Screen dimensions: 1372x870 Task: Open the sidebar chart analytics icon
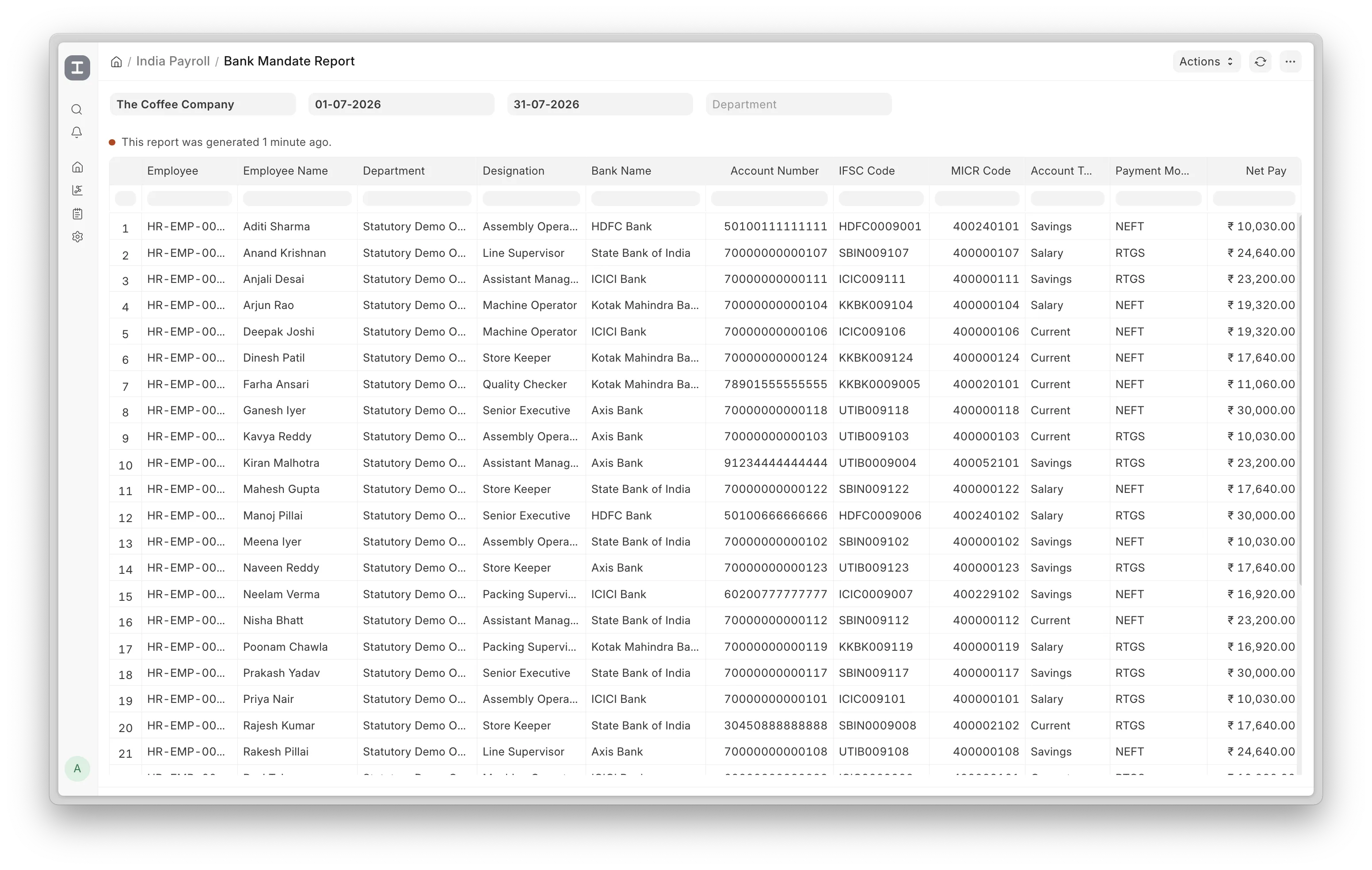tap(77, 190)
